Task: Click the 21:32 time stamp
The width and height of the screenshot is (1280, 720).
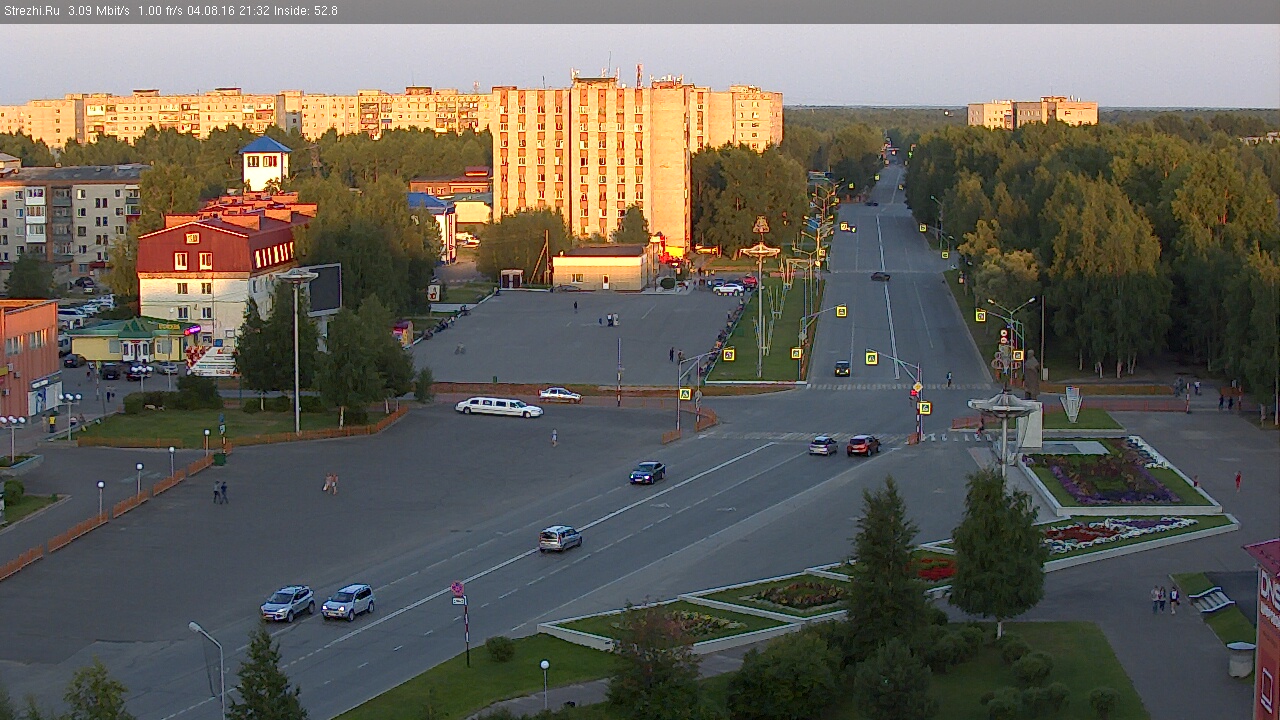Action: [x=253, y=11]
